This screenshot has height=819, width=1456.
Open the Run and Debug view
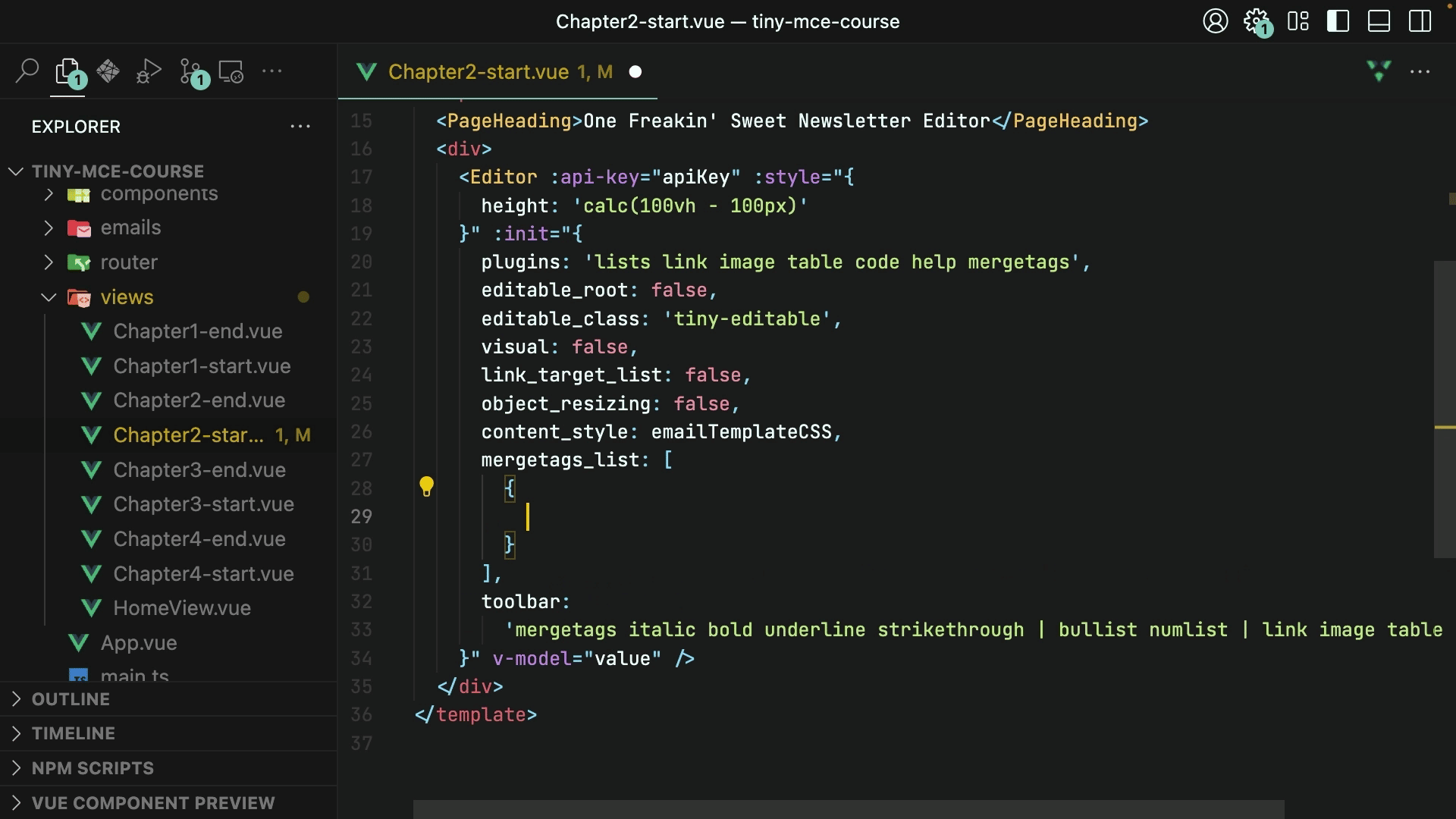click(149, 71)
